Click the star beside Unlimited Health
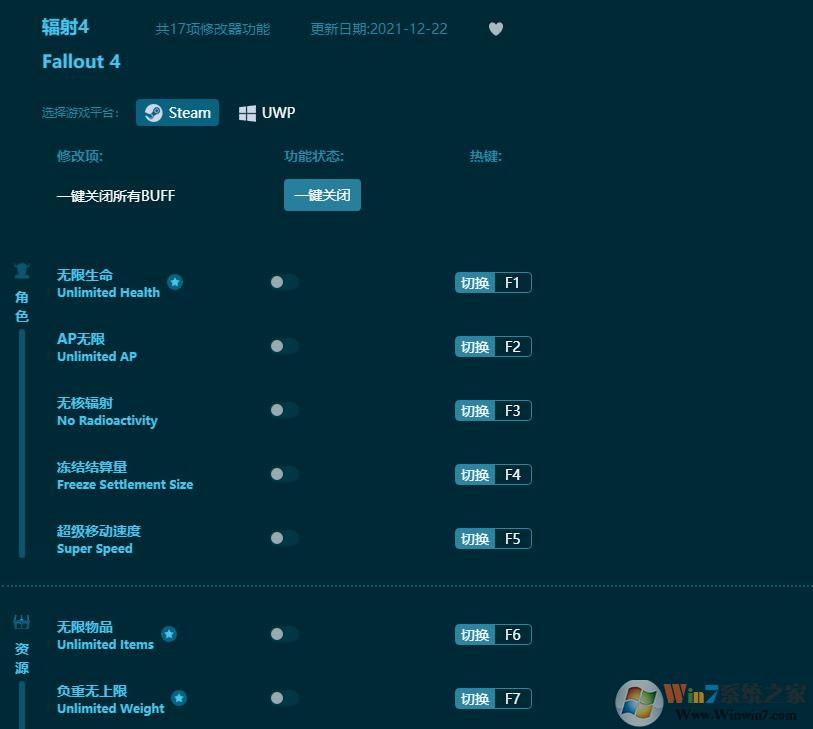This screenshot has height=729, width=813. click(x=176, y=282)
